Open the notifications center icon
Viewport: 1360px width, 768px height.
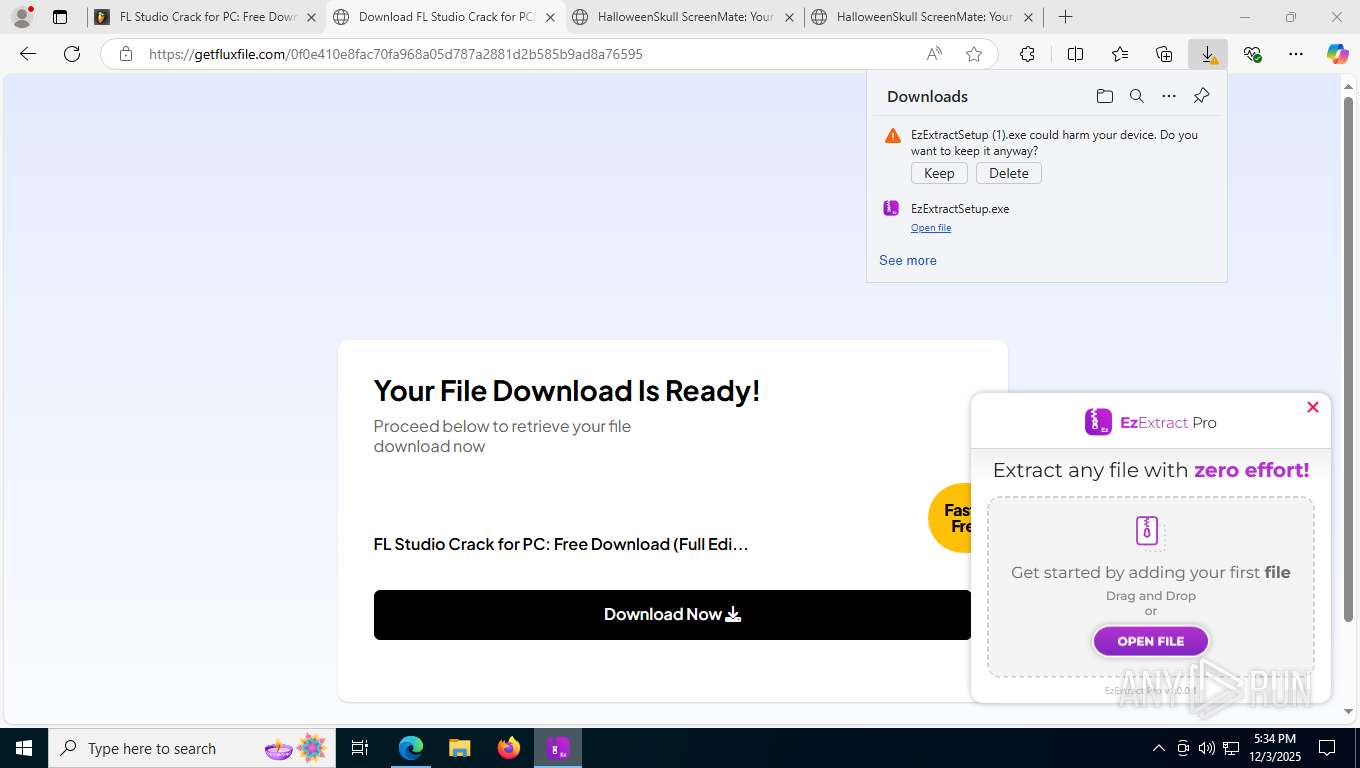1327,748
